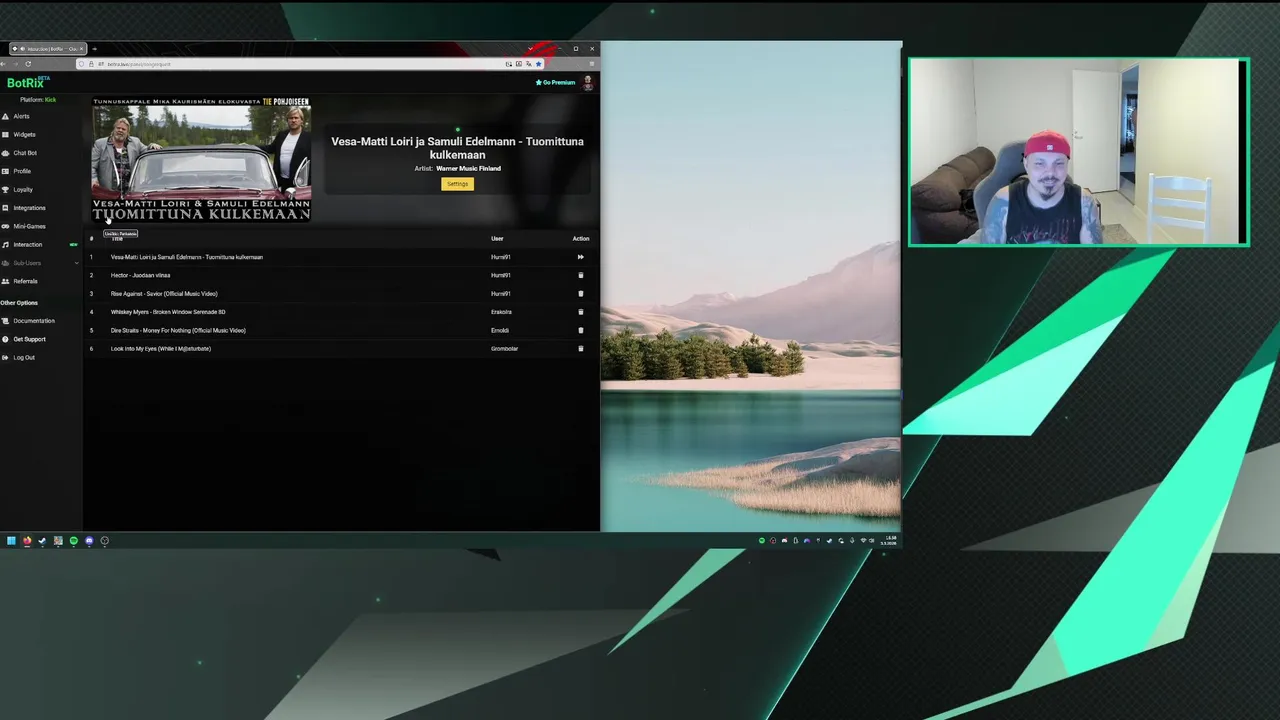Open the Windows Start menu
The width and height of the screenshot is (1280, 720).
tap(11, 541)
